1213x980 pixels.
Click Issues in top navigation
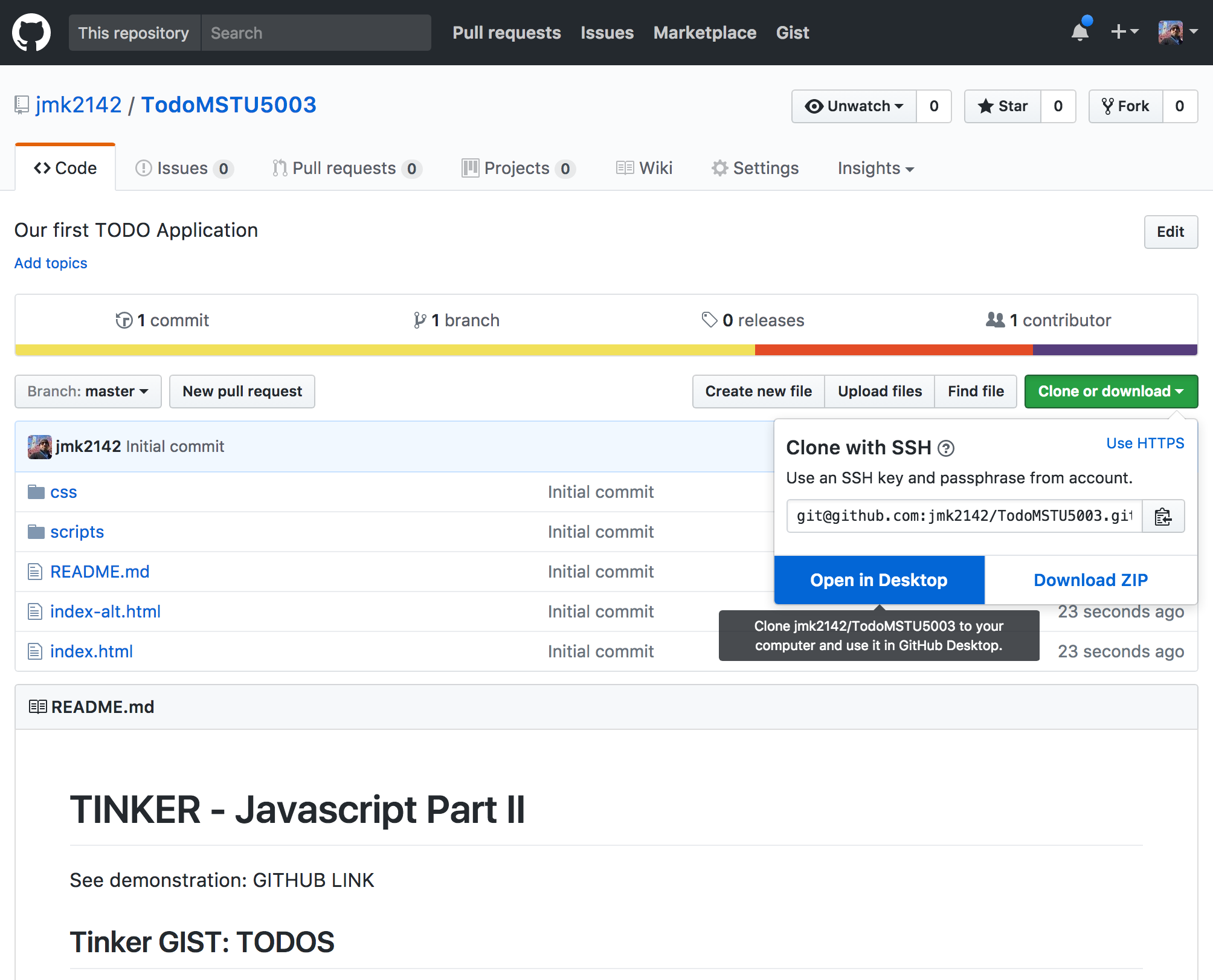click(607, 33)
